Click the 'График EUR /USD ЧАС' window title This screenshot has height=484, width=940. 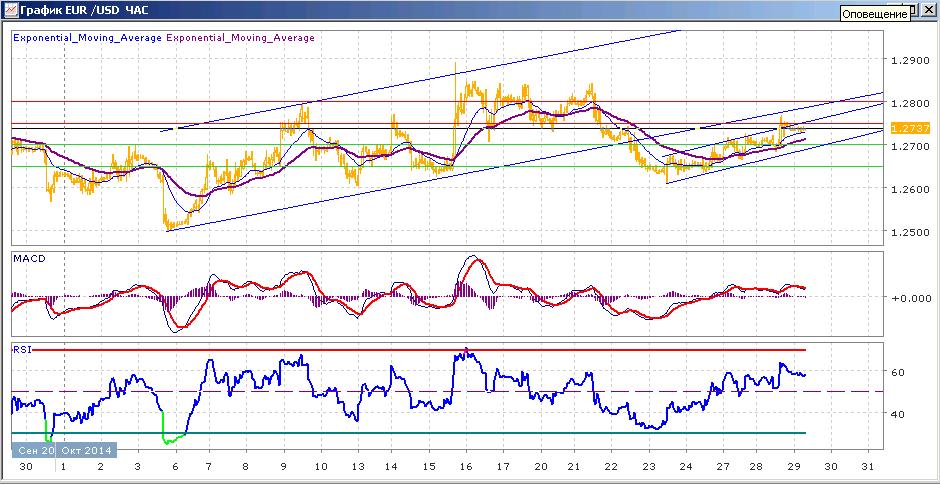tap(84, 10)
